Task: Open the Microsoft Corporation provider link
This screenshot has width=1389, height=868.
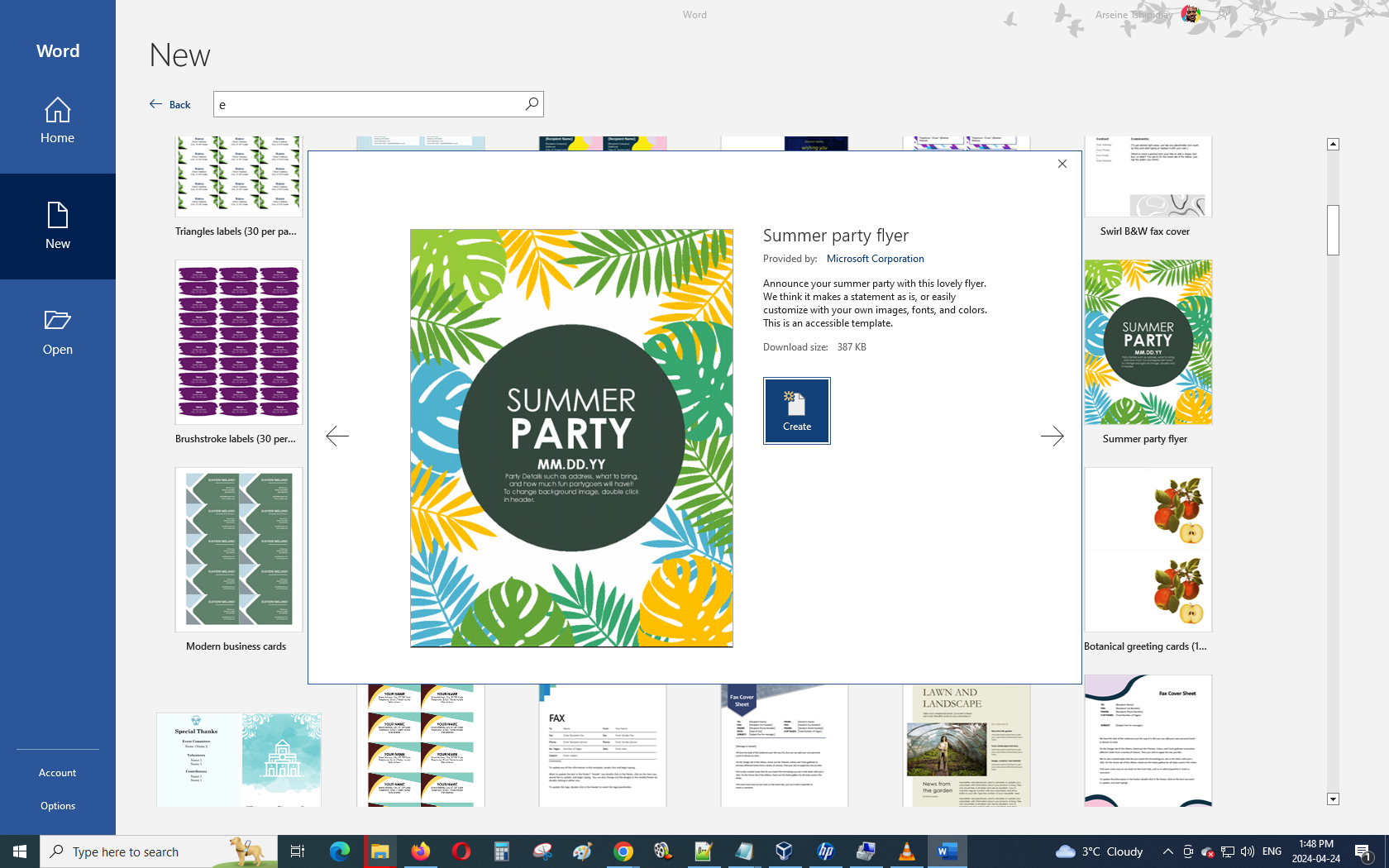Action: click(875, 259)
